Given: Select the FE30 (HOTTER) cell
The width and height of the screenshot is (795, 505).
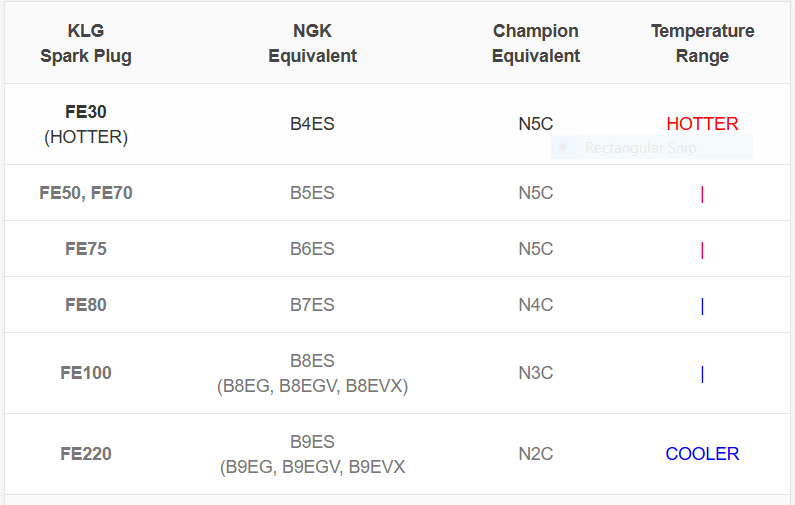Looking at the screenshot, I should tap(86, 124).
